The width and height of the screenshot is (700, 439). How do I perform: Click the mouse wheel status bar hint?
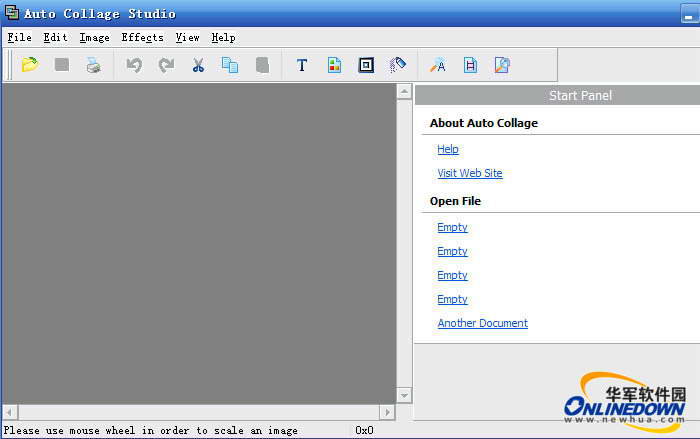pyautogui.click(x=150, y=431)
